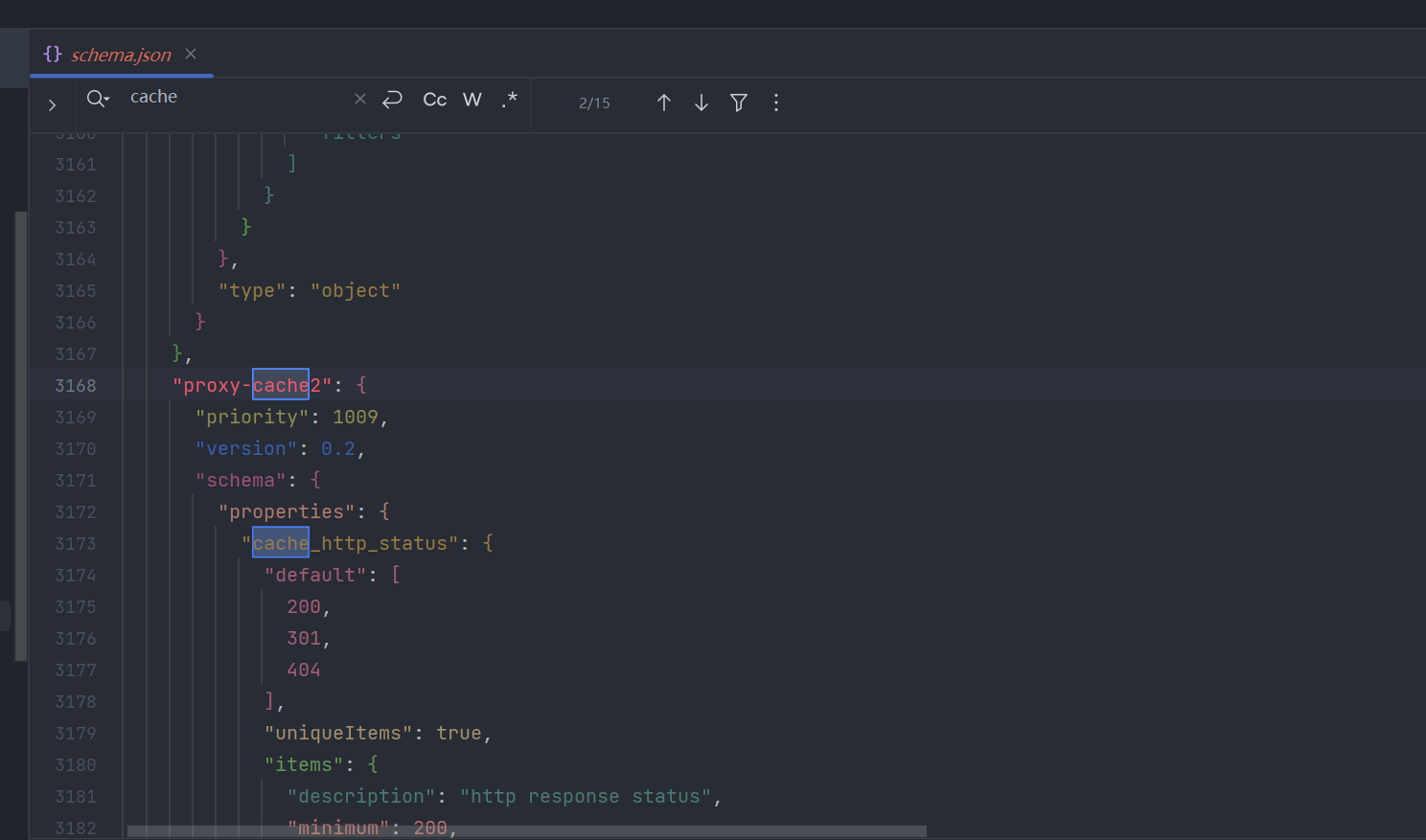Jump to next occurrence of cache
1426x840 pixels.
pos(701,102)
